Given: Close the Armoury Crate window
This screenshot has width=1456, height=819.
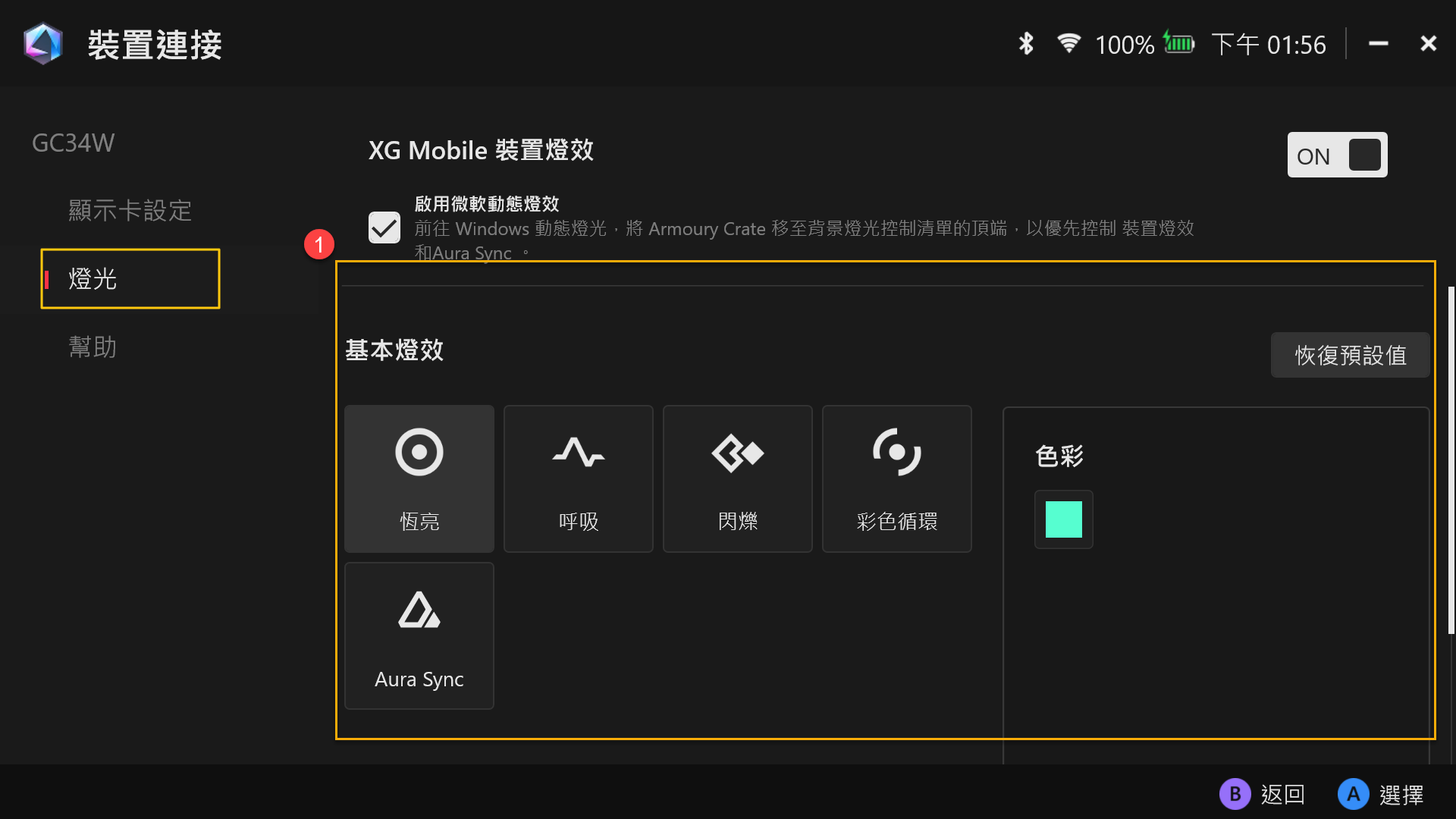Looking at the screenshot, I should pos(1429,44).
